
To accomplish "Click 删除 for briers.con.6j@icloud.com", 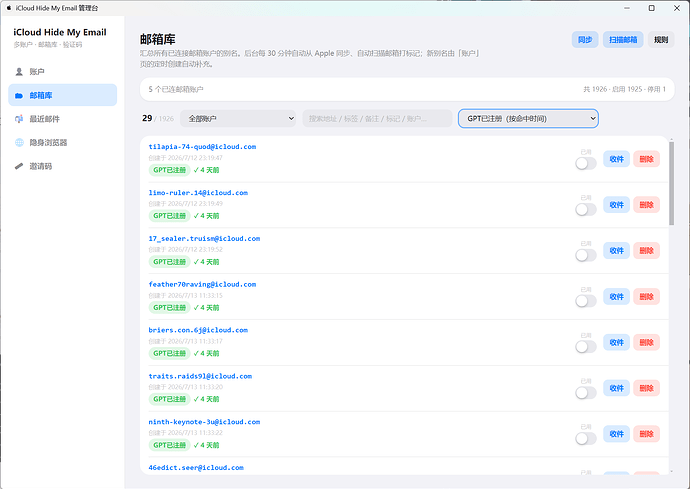I will [x=646, y=342].
